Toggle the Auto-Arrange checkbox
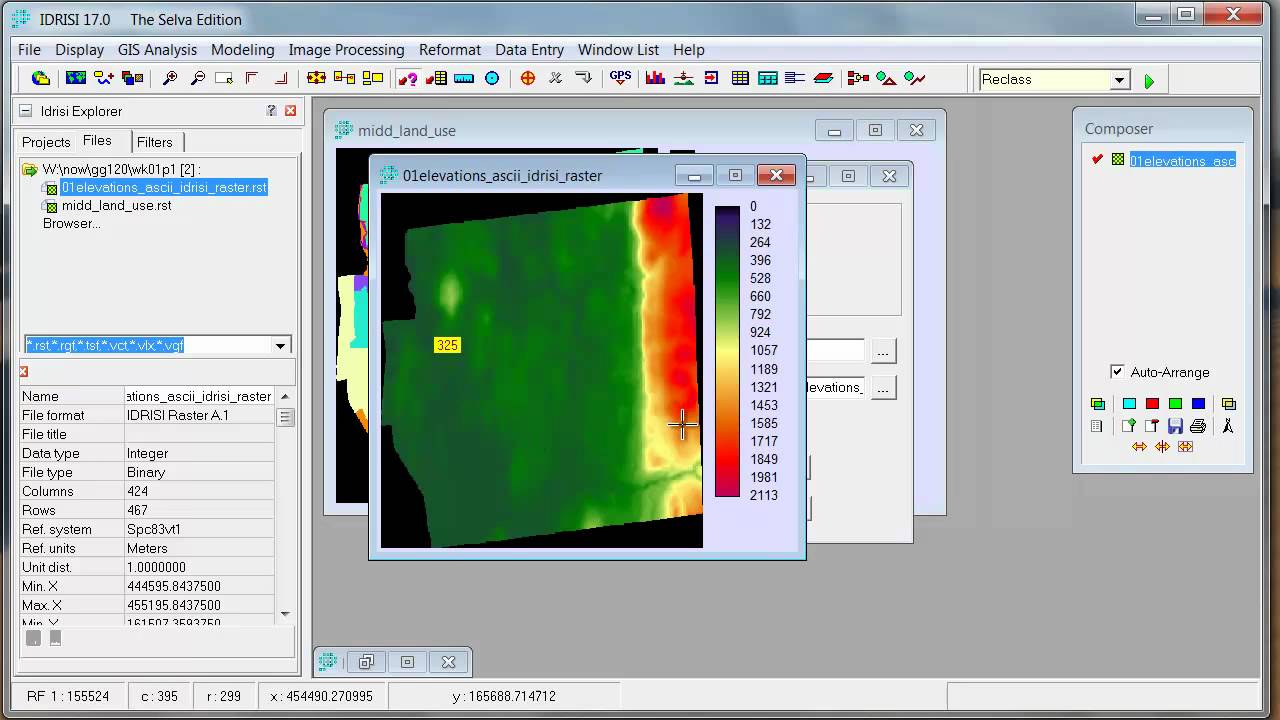The height and width of the screenshot is (720, 1280). (1117, 372)
